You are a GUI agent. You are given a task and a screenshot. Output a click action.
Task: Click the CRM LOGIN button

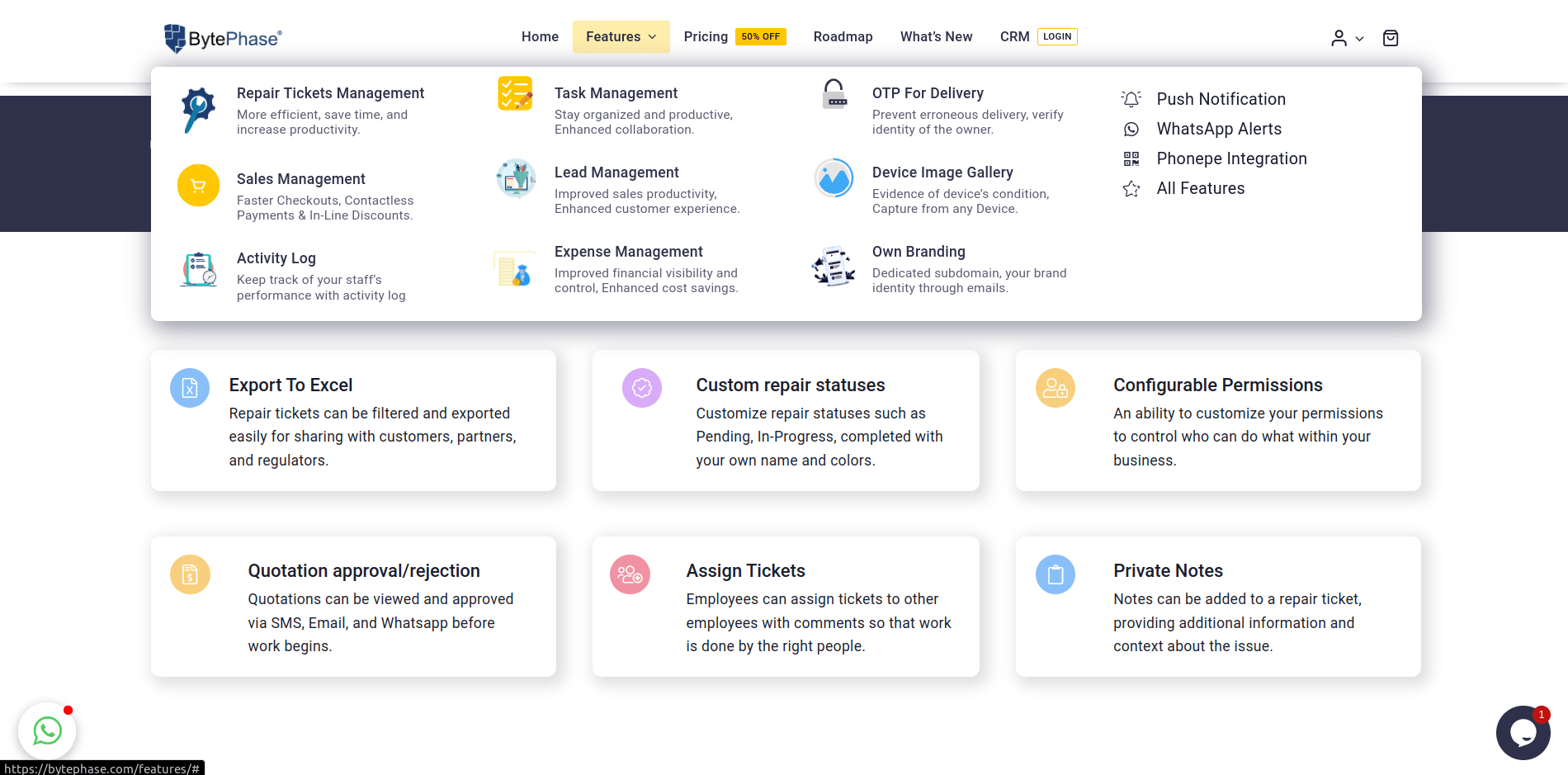click(x=1057, y=36)
